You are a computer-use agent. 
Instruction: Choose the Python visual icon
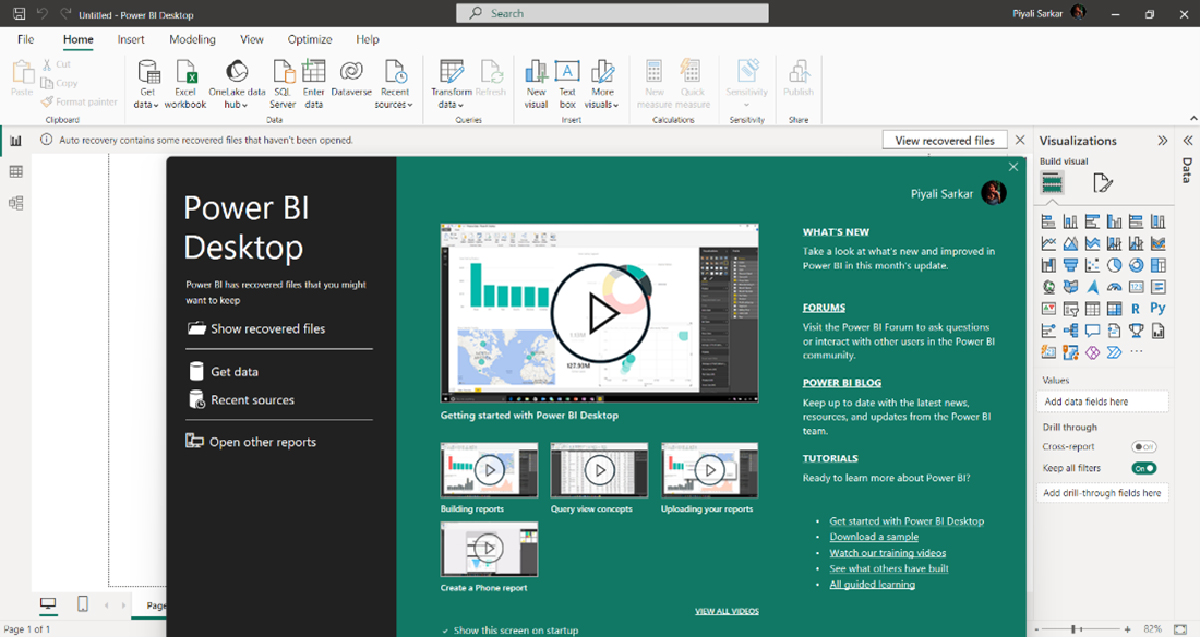tap(1158, 309)
